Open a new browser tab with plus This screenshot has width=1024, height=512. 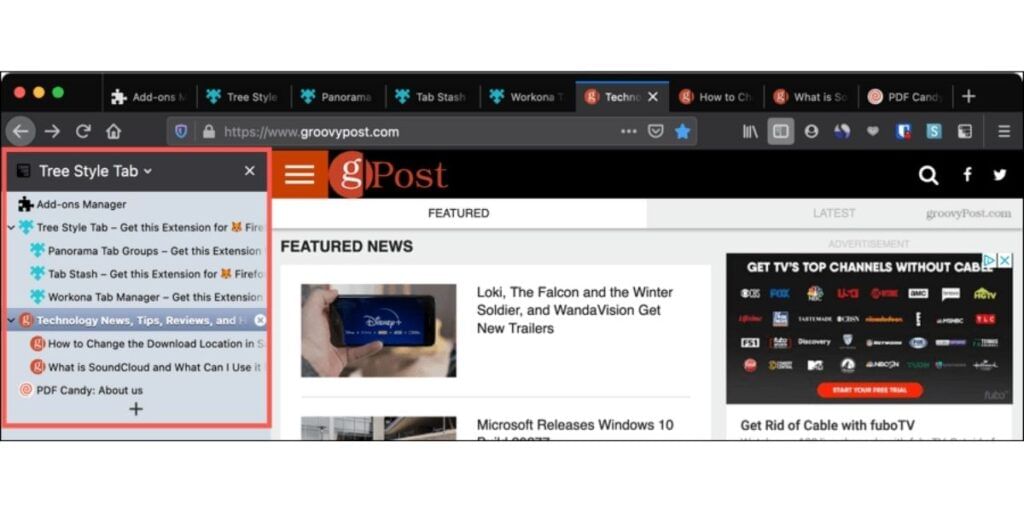pyautogui.click(x=968, y=97)
